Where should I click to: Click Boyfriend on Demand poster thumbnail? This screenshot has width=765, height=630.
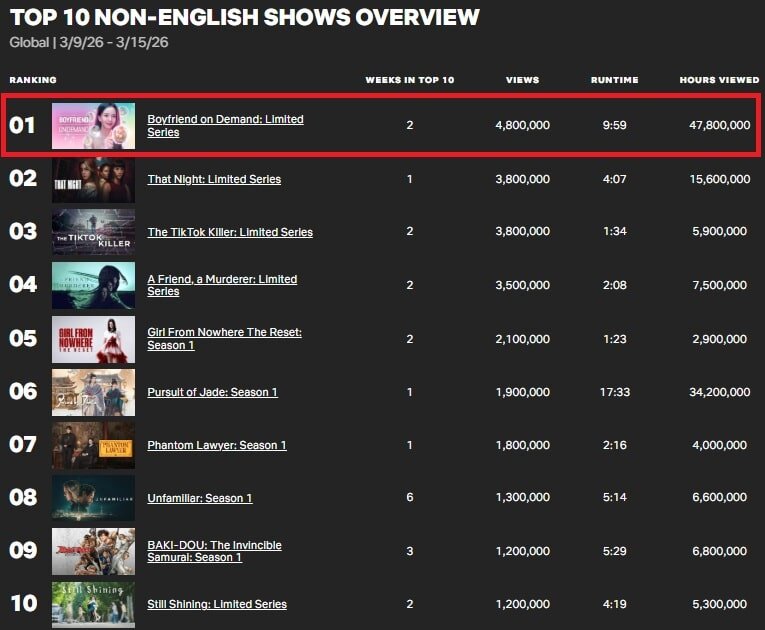[94, 126]
